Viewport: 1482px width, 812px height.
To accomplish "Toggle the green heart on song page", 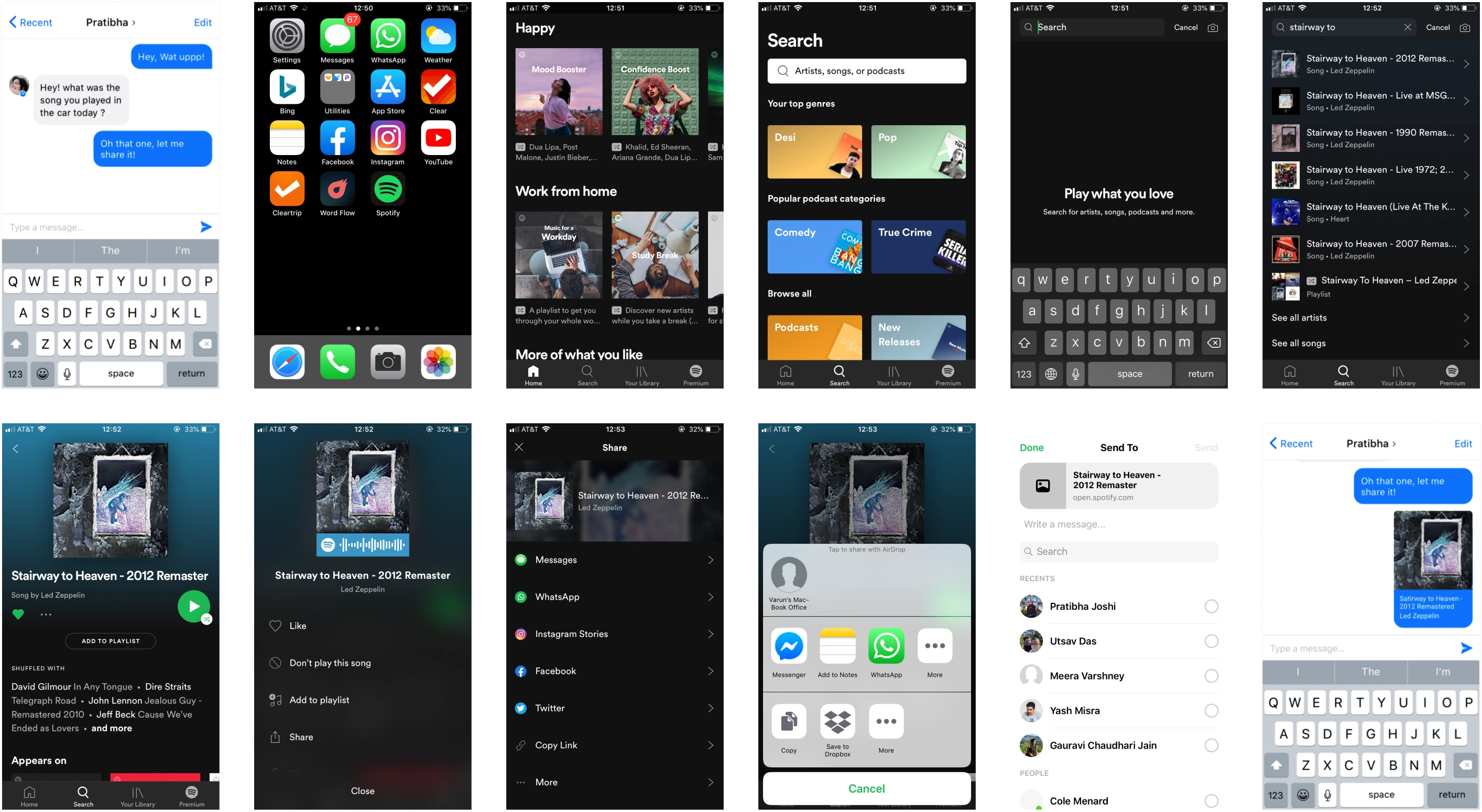I will point(18,614).
